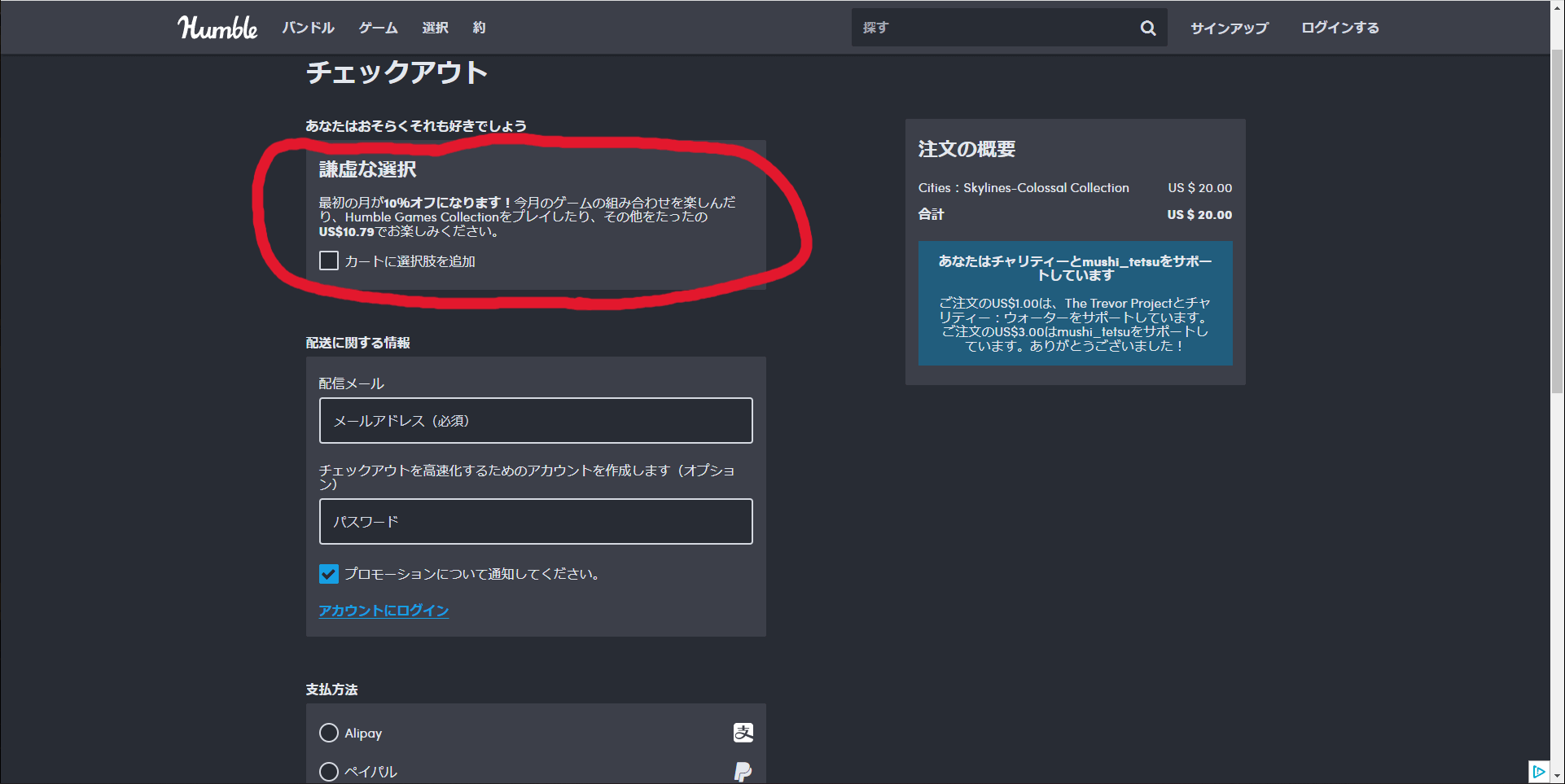The height and width of the screenshot is (784, 1565).
Task: Check カートに選択肢を追加 checkbox
Action: tap(329, 261)
